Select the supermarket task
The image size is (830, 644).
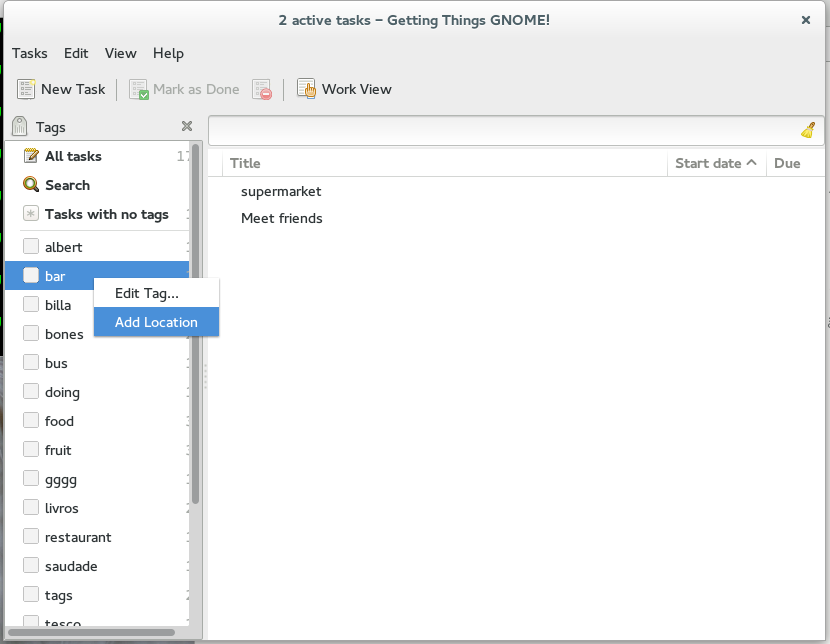pos(281,191)
